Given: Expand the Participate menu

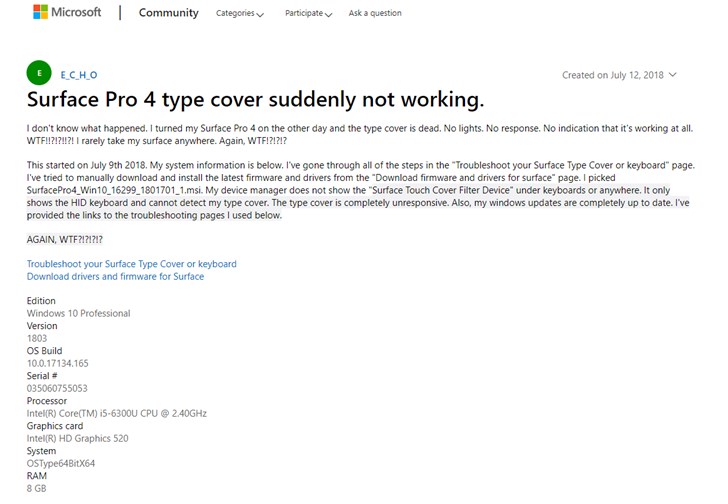Looking at the screenshot, I should [308, 13].
